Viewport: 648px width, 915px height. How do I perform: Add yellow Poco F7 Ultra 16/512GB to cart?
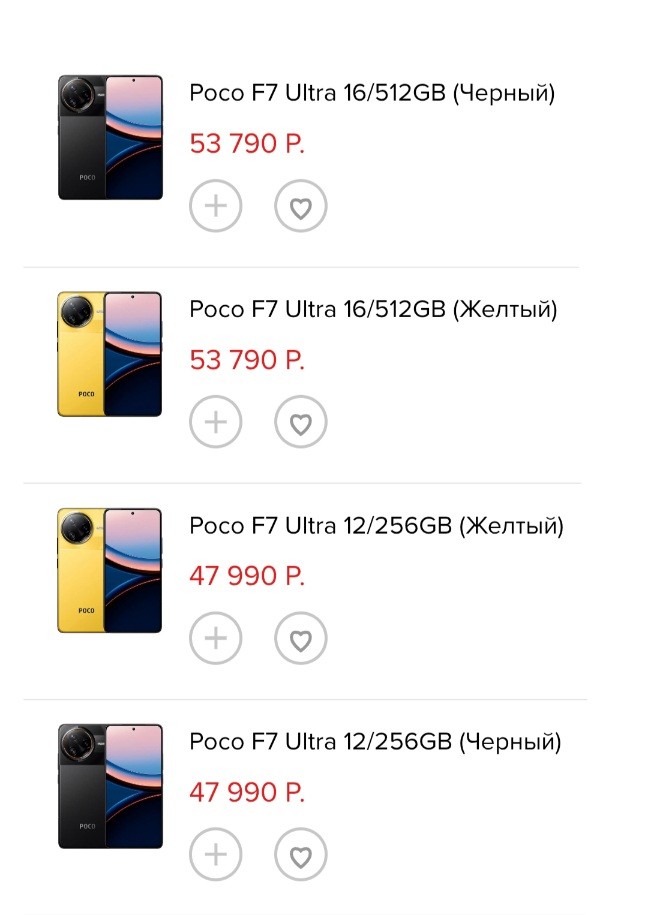tap(216, 423)
